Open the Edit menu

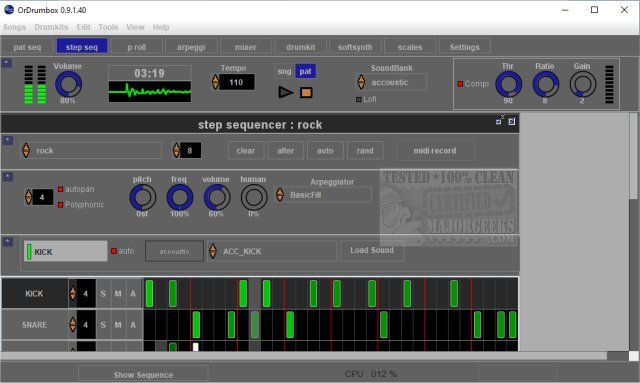[x=83, y=27]
